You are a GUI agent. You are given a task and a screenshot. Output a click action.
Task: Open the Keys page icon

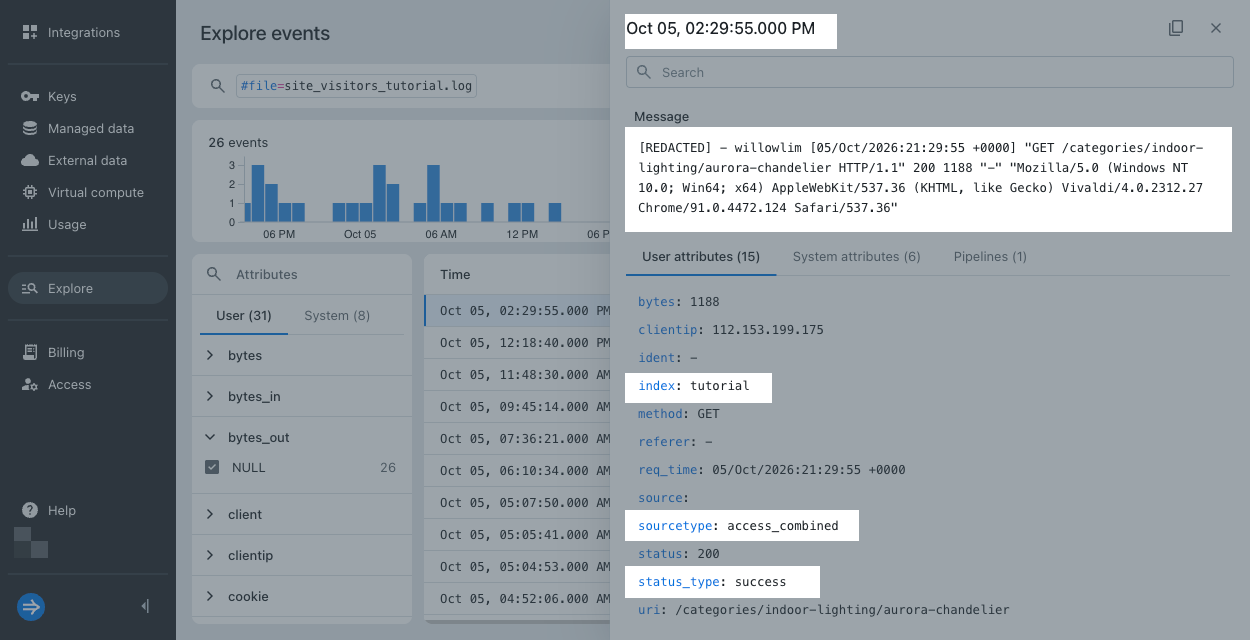(x=30, y=96)
